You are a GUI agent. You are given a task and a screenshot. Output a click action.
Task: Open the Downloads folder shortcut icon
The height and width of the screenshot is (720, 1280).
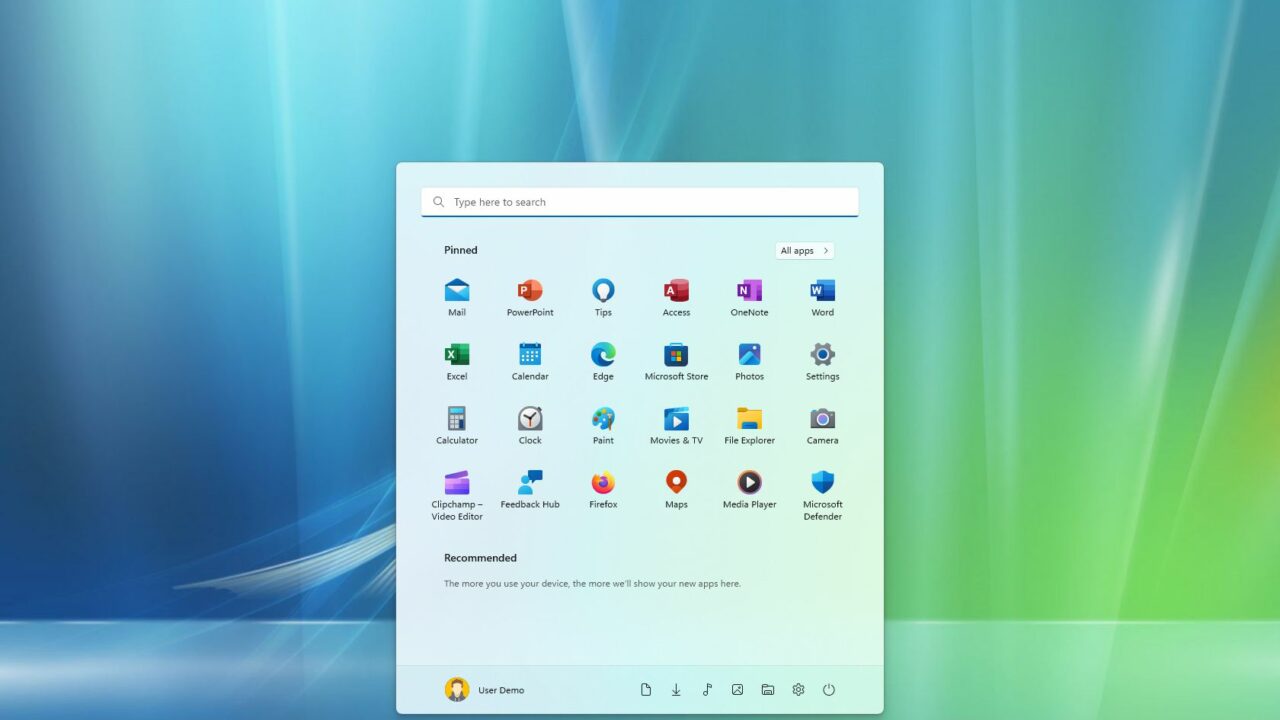[676, 690]
